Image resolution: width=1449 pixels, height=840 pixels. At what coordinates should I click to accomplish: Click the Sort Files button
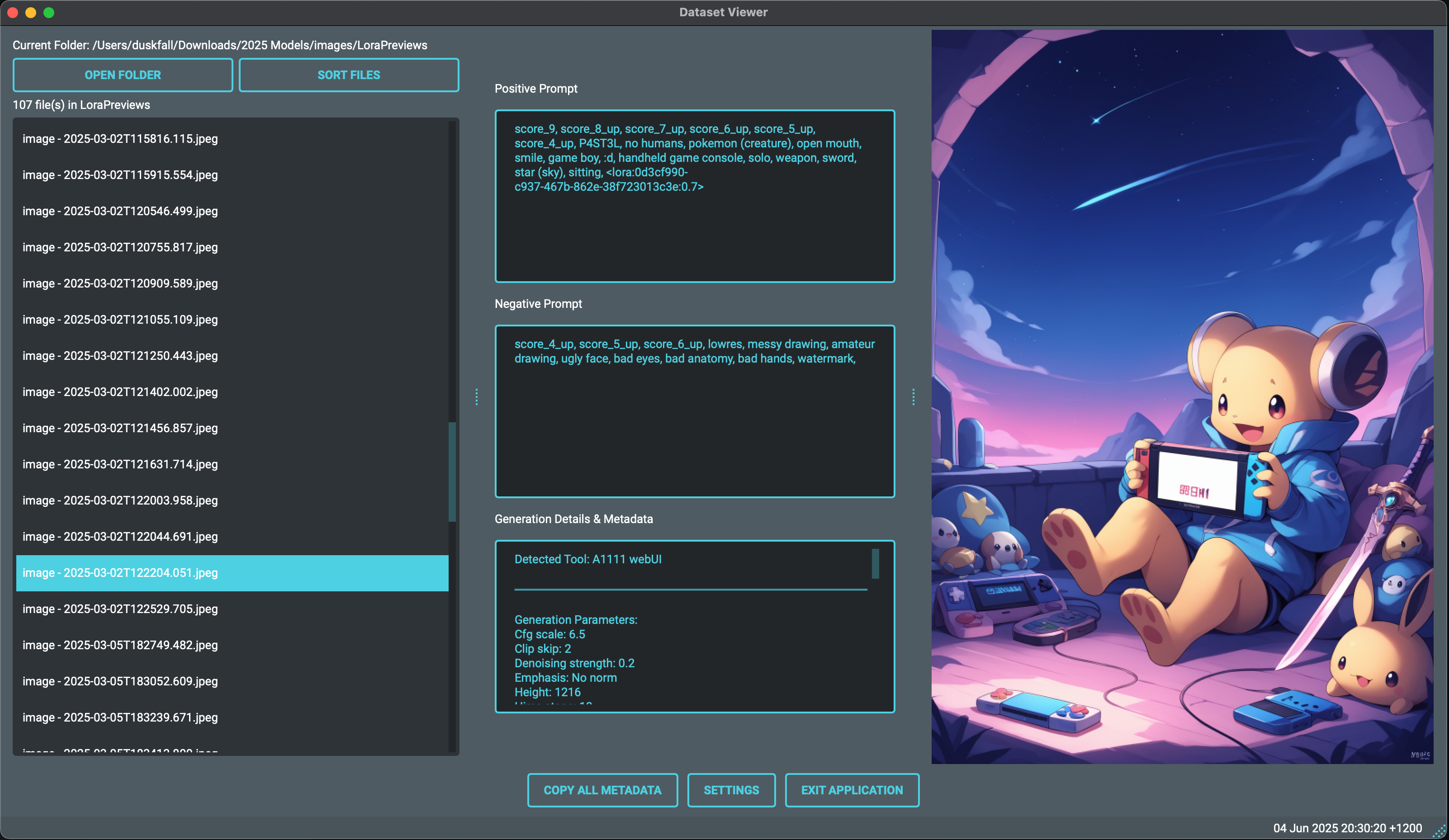(348, 75)
